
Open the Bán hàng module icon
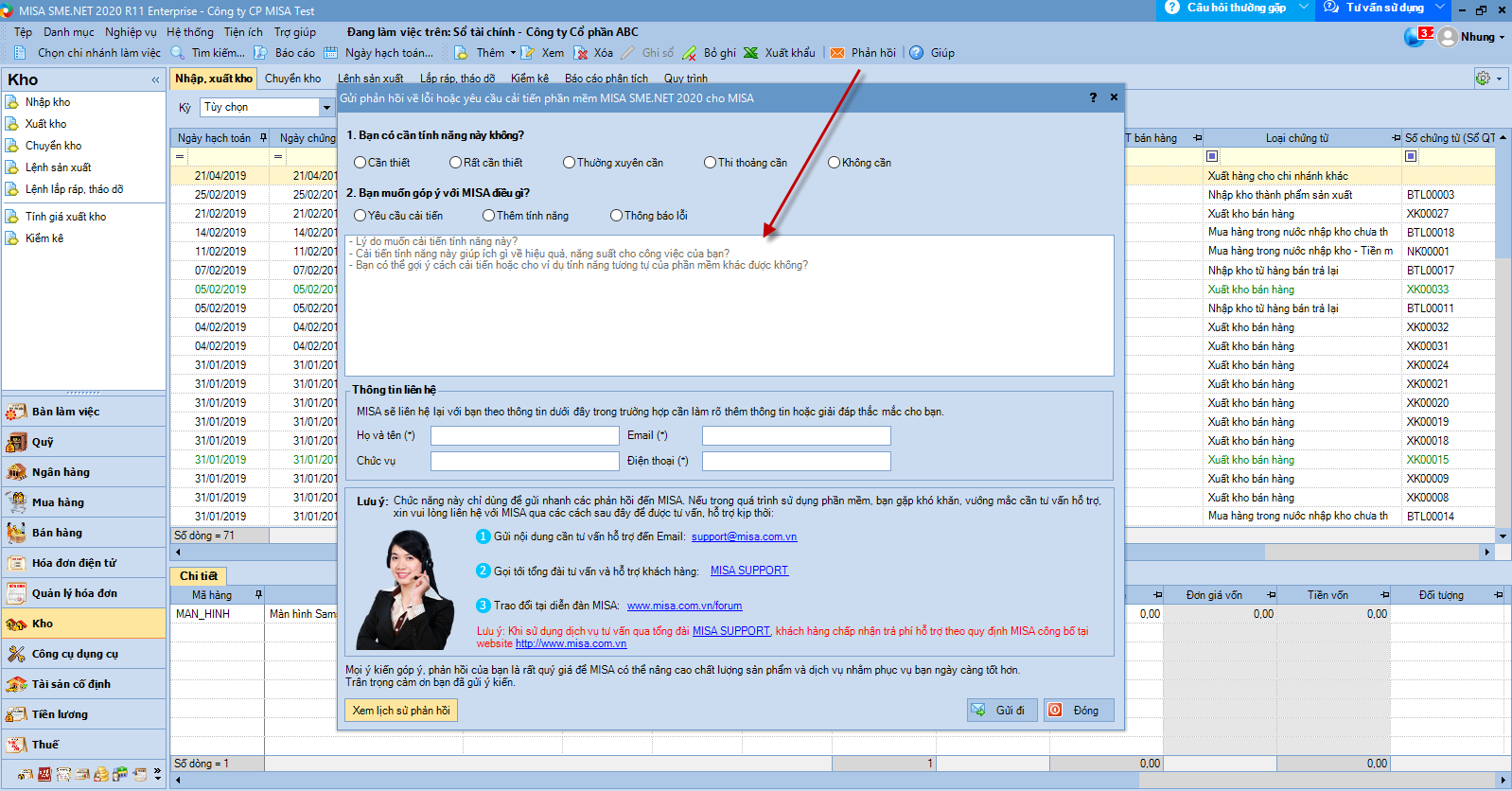click(16, 533)
